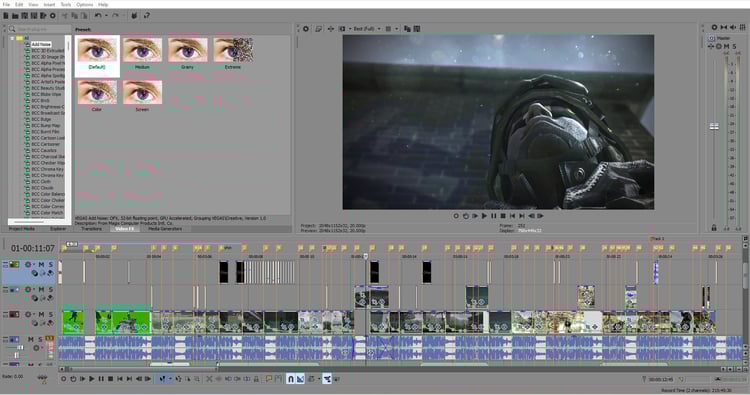Open Video Preview properties gear icon
This screenshot has height=395, width=750.
pyautogui.click(x=306, y=29)
